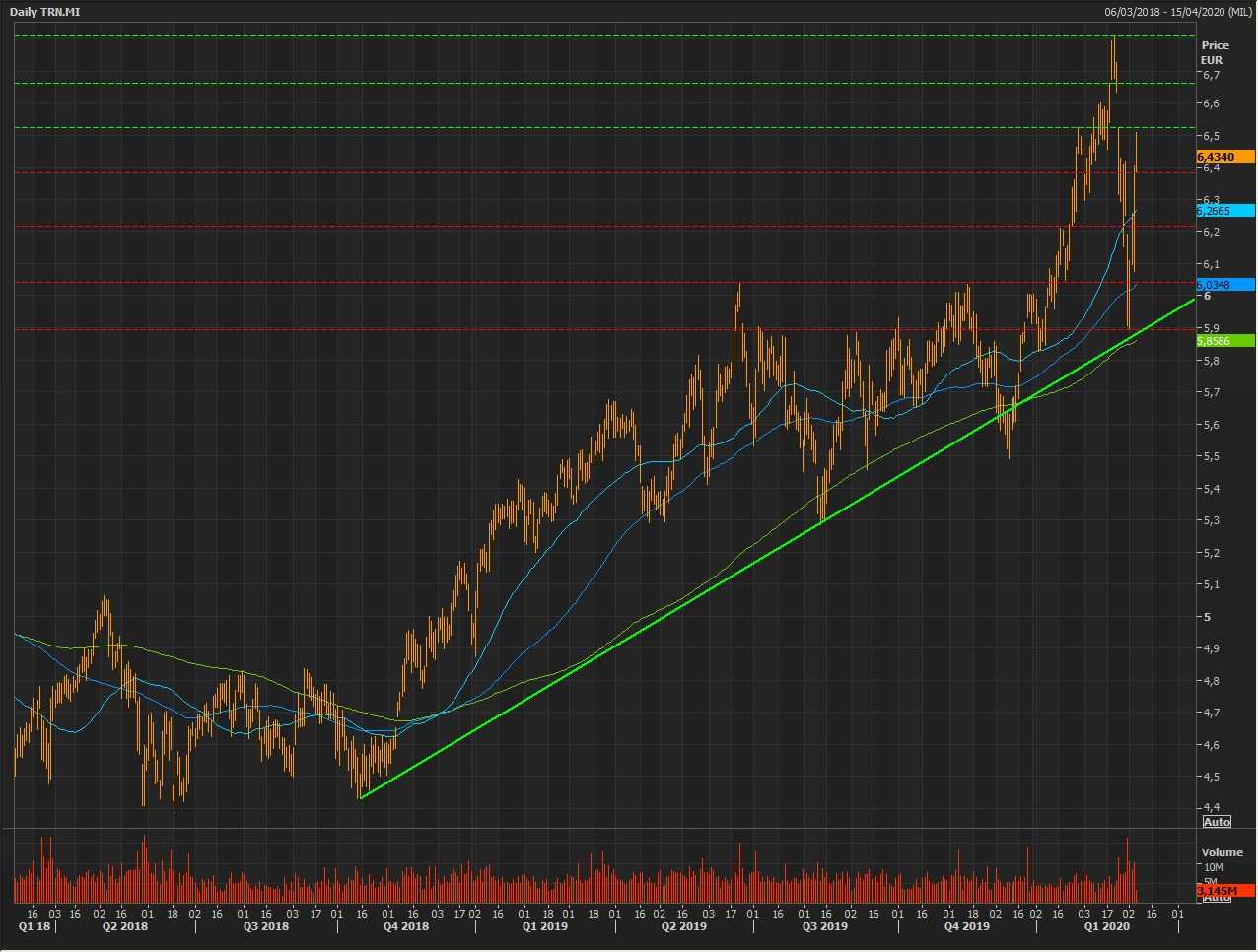Click the 6,1 price axis tick
This screenshot has width=1258, height=952.
point(1211,264)
